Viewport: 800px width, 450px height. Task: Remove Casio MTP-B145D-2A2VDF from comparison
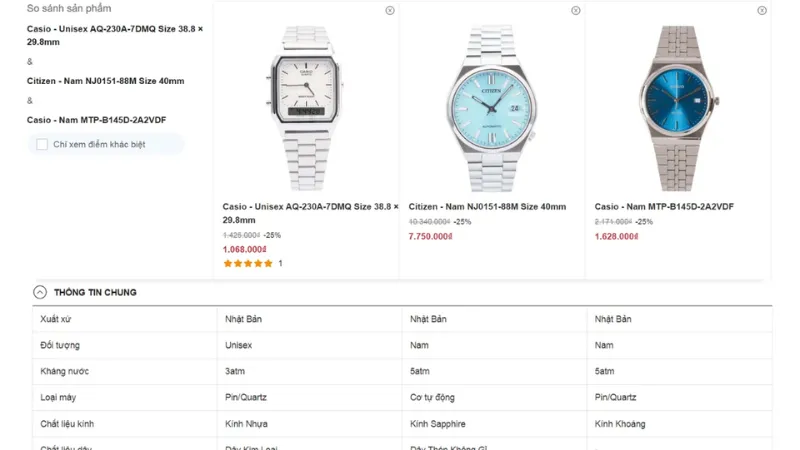click(762, 10)
